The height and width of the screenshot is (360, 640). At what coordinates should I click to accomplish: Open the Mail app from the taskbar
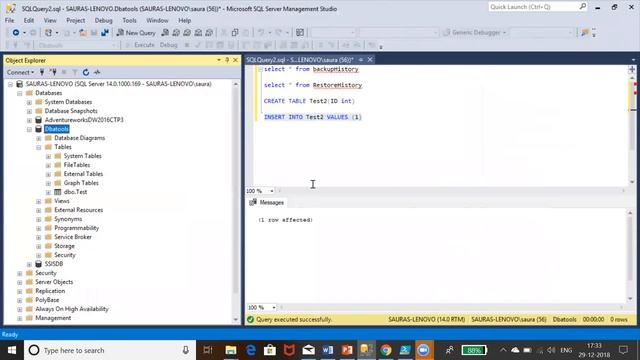tap(309, 350)
